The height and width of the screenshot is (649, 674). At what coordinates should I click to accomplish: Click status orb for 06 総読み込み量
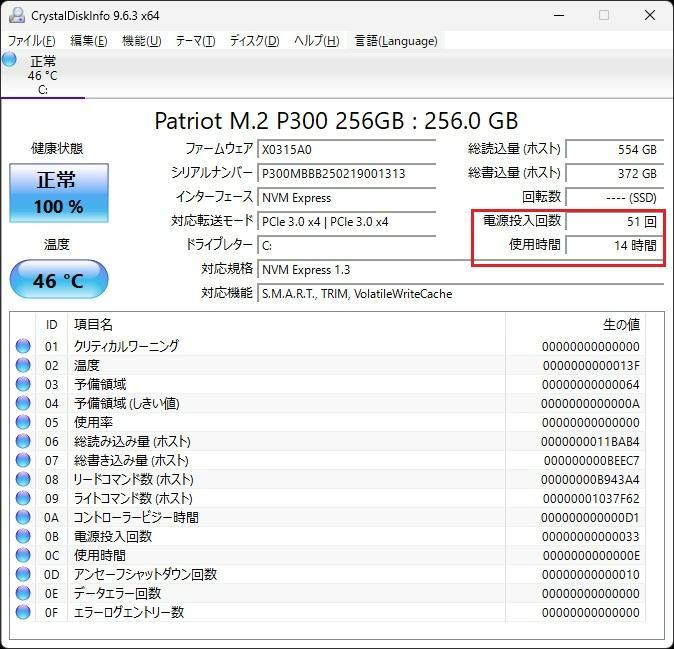[x=23, y=441]
